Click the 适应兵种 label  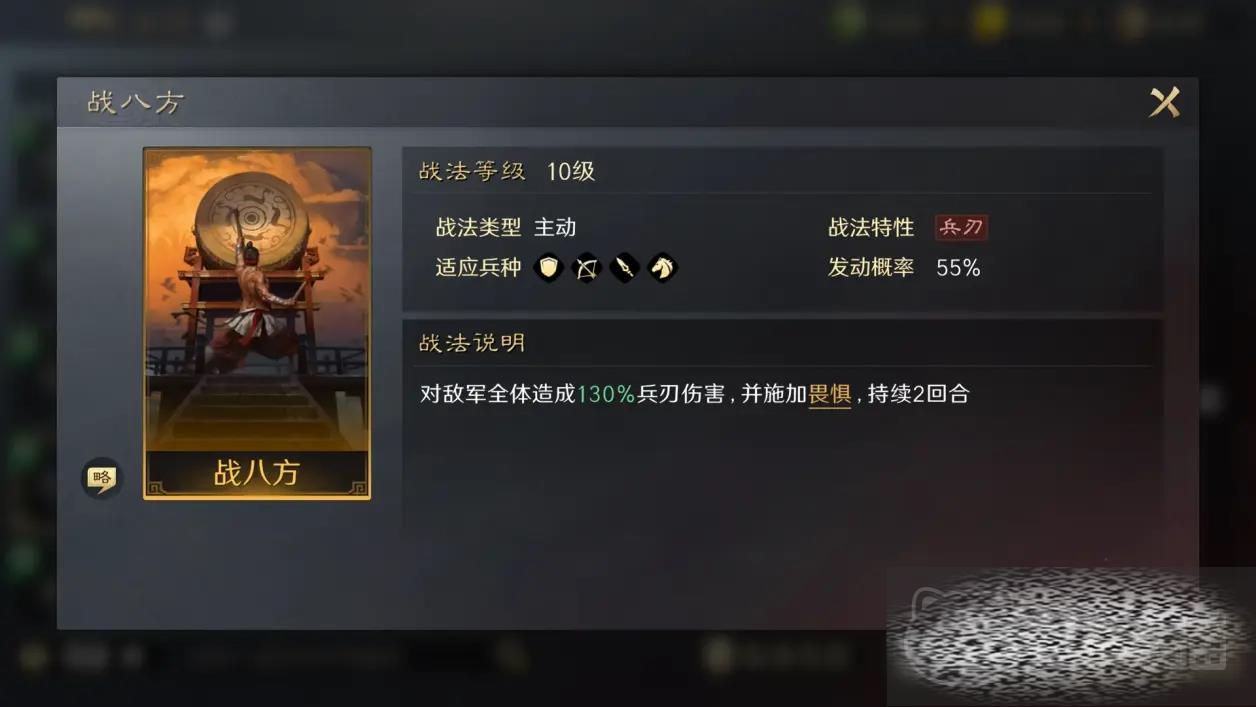tap(478, 267)
